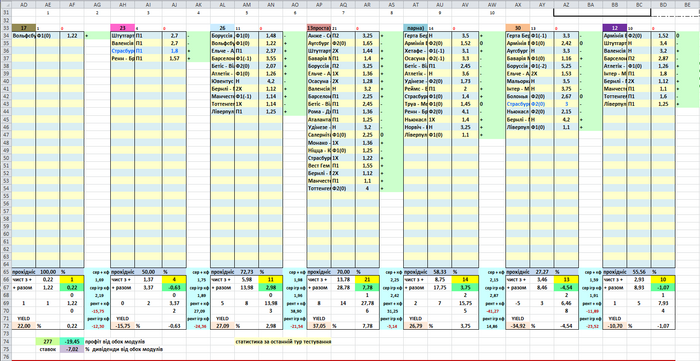Click the Салерніта team cell
Image resolution: width=700 pixels, height=361 pixels.
319,135
